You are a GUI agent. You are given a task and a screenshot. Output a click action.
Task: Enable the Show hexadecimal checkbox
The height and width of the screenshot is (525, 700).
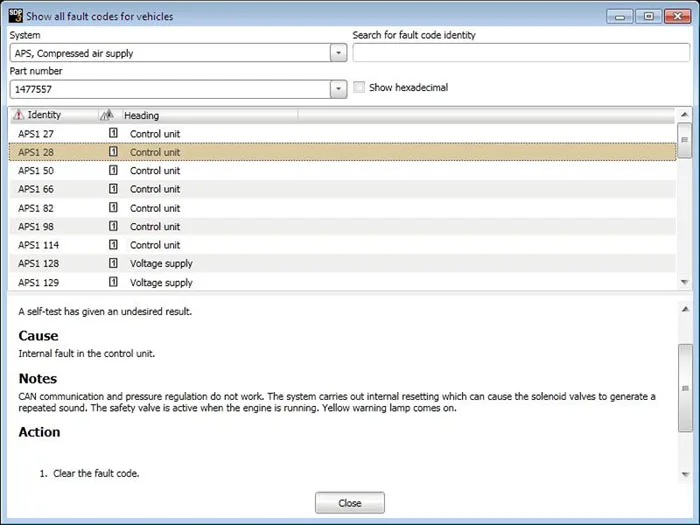pyautogui.click(x=359, y=87)
